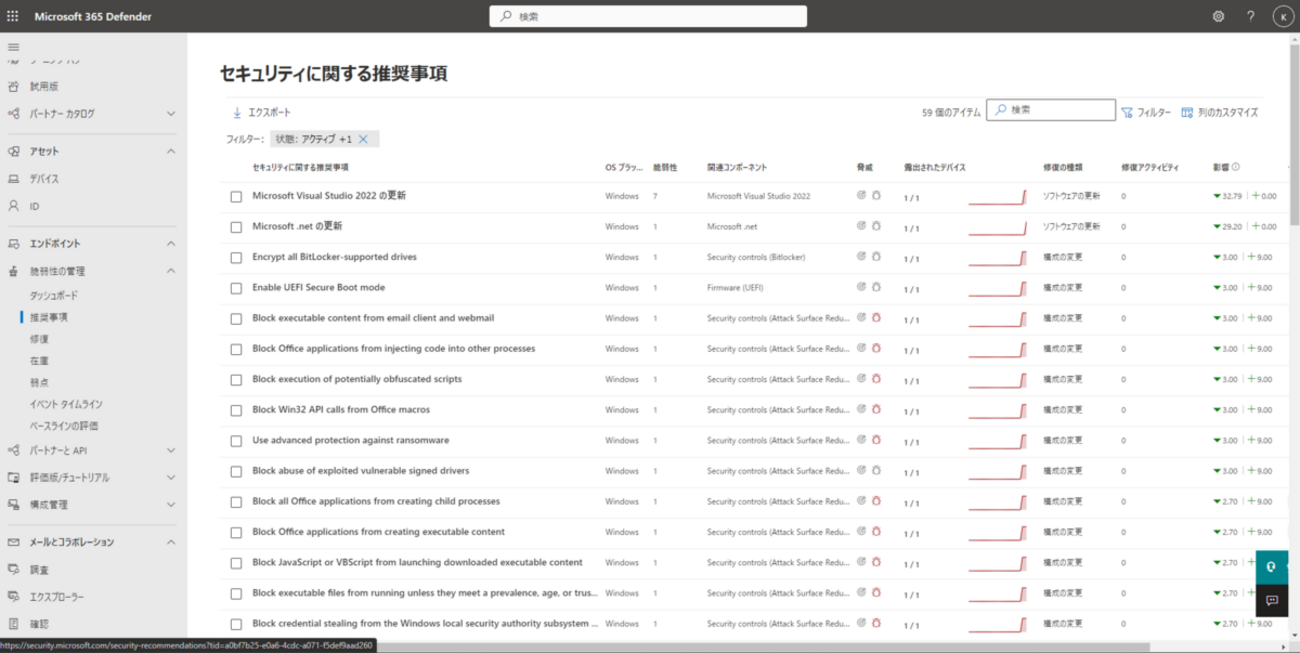Click the メールとコラボレーション envelope icon
Viewport: 1300px width, 653px height.
(x=14, y=542)
